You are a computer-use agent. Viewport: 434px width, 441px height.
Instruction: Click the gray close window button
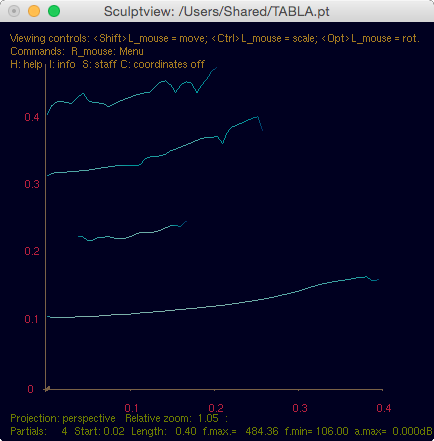pyautogui.click(x=14, y=11)
